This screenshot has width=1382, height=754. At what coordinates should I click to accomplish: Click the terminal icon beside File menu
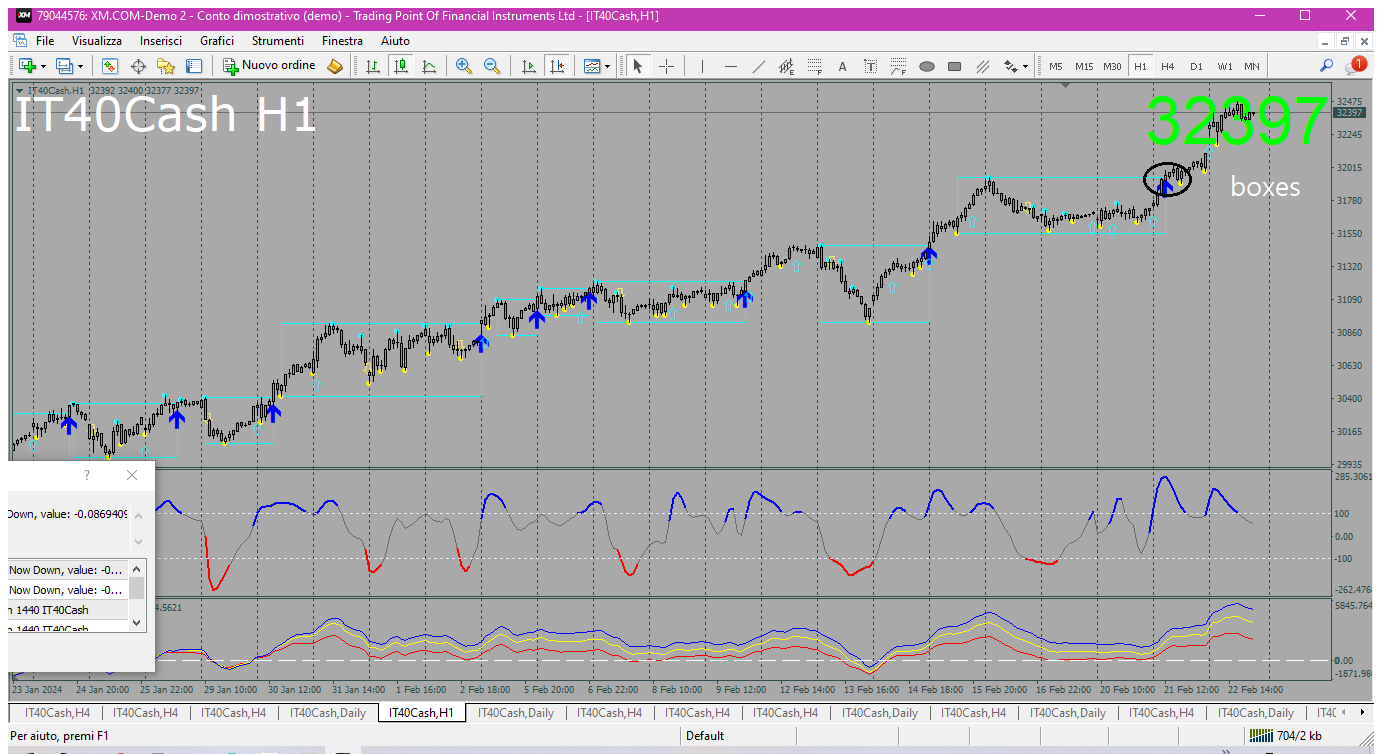pyautogui.click(x=20, y=41)
